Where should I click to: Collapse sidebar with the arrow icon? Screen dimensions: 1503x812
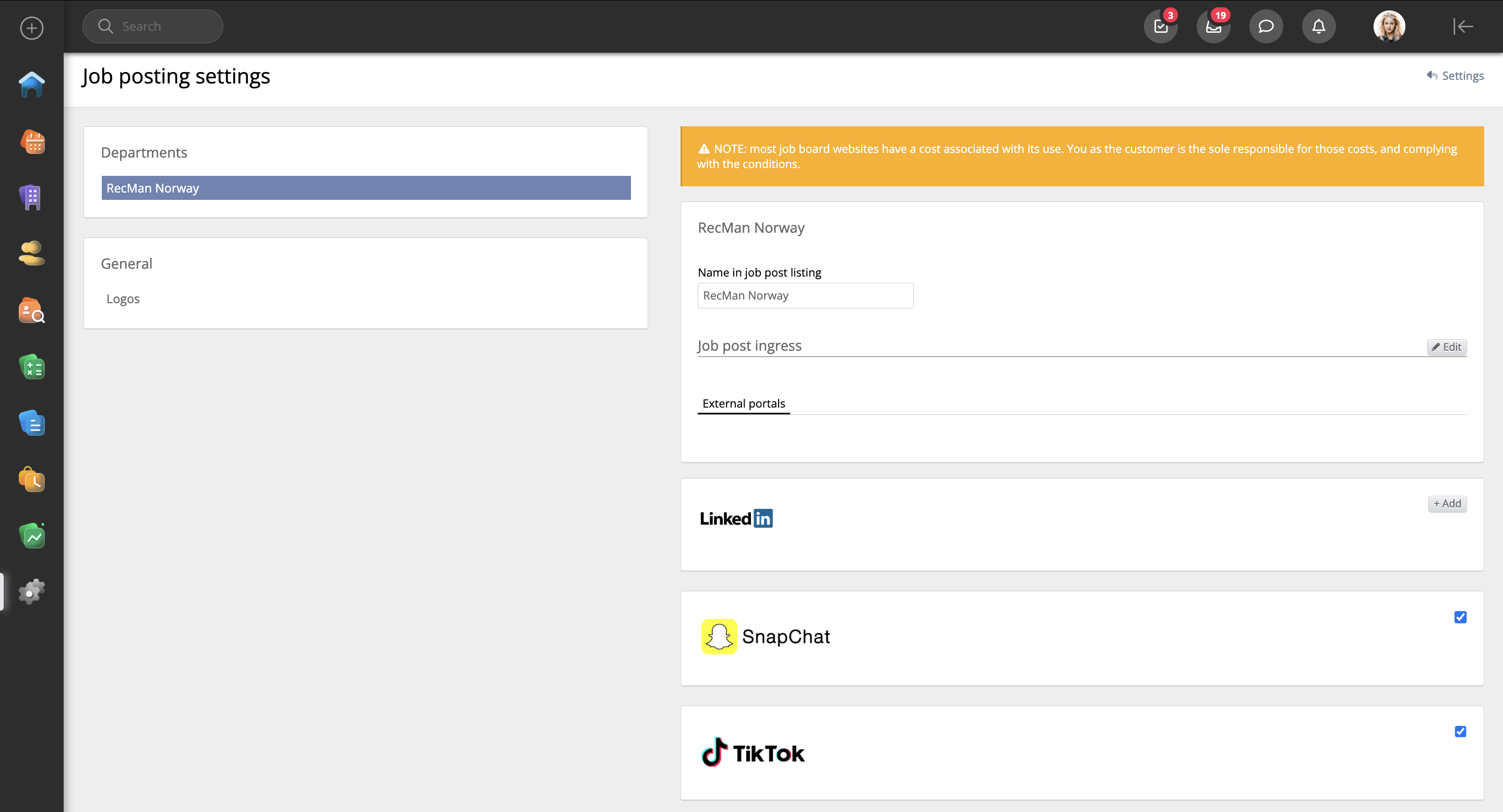pos(1462,27)
